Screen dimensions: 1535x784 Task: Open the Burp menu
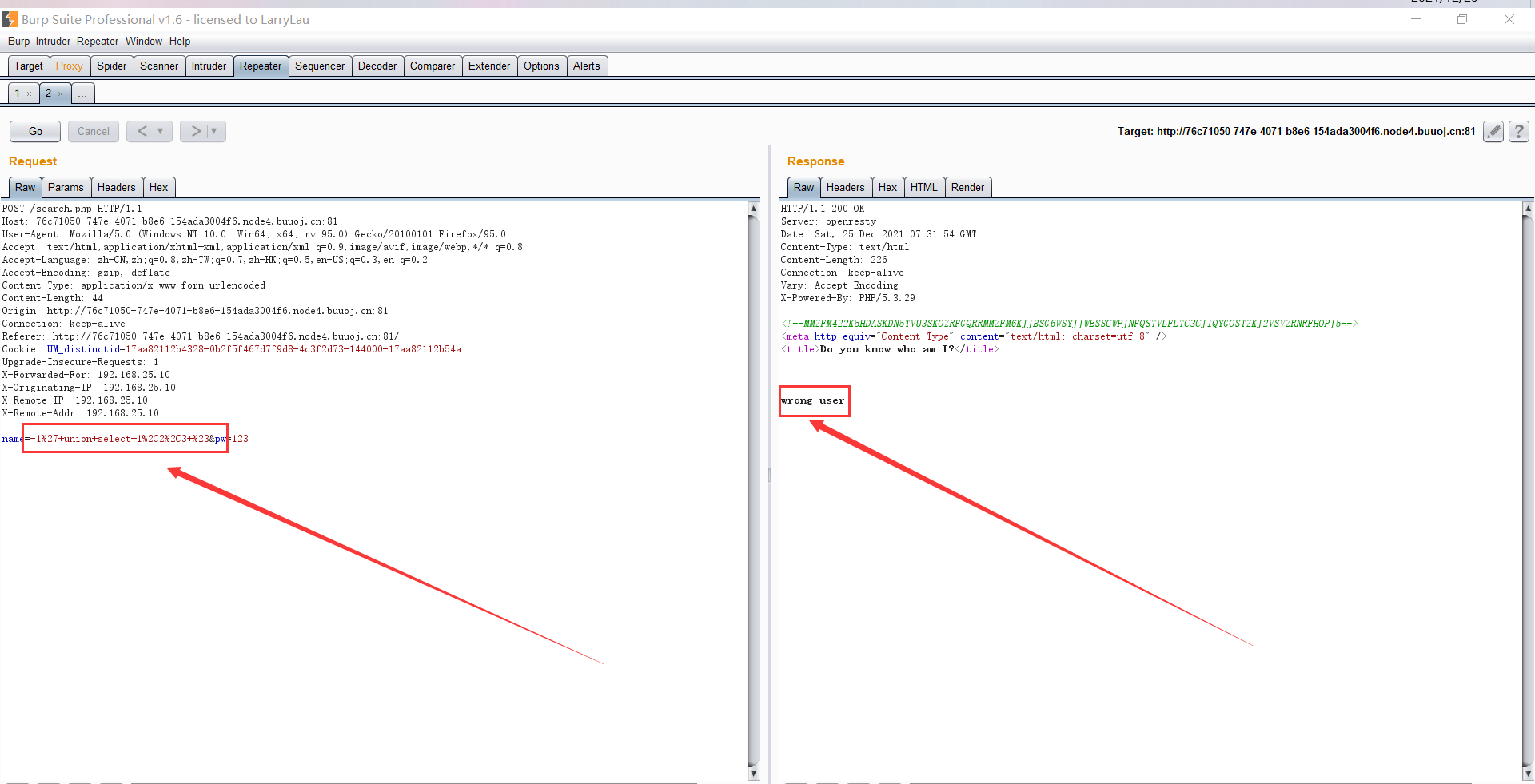tap(18, 41)
